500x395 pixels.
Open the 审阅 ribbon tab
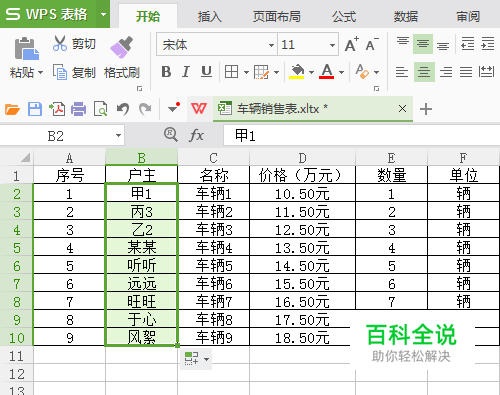click(x=468, y=16)
